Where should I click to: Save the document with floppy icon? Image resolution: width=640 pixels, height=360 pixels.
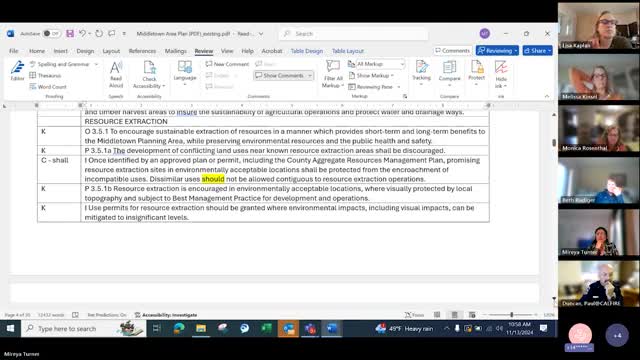click(70, 33)
